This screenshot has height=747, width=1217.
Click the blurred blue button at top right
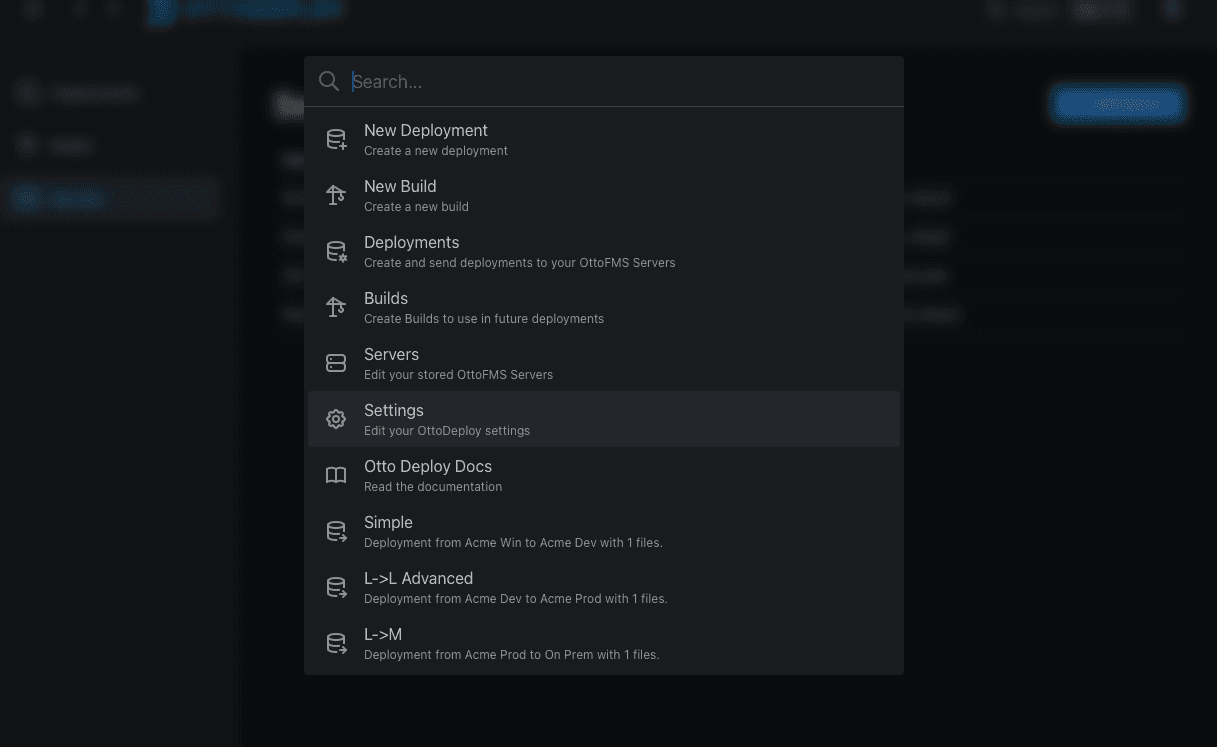[1118, 104]
